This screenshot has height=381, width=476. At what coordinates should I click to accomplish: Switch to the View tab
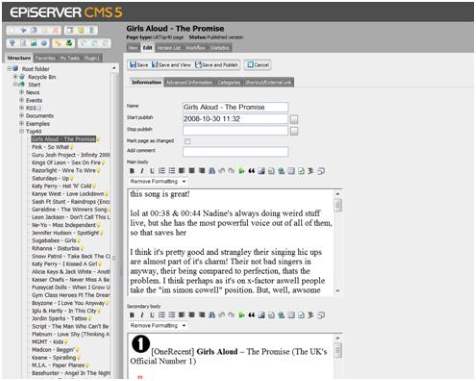pyautogui.click(x=133, y=48)
